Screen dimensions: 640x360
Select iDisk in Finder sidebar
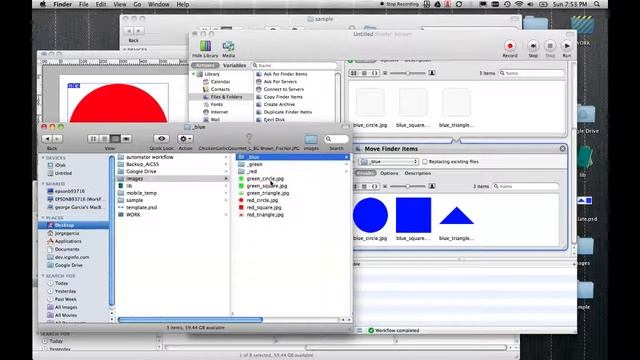[x=60, y=165]
